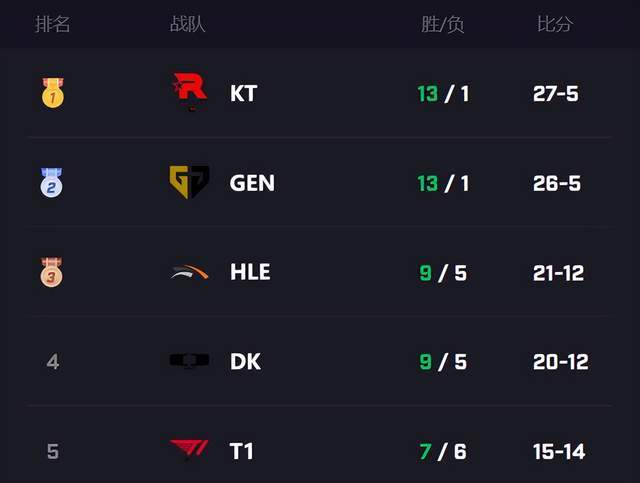Viewport: 640px width, 483px height.
Task: Click KT's 27-5 score
Action: [556, 93]
